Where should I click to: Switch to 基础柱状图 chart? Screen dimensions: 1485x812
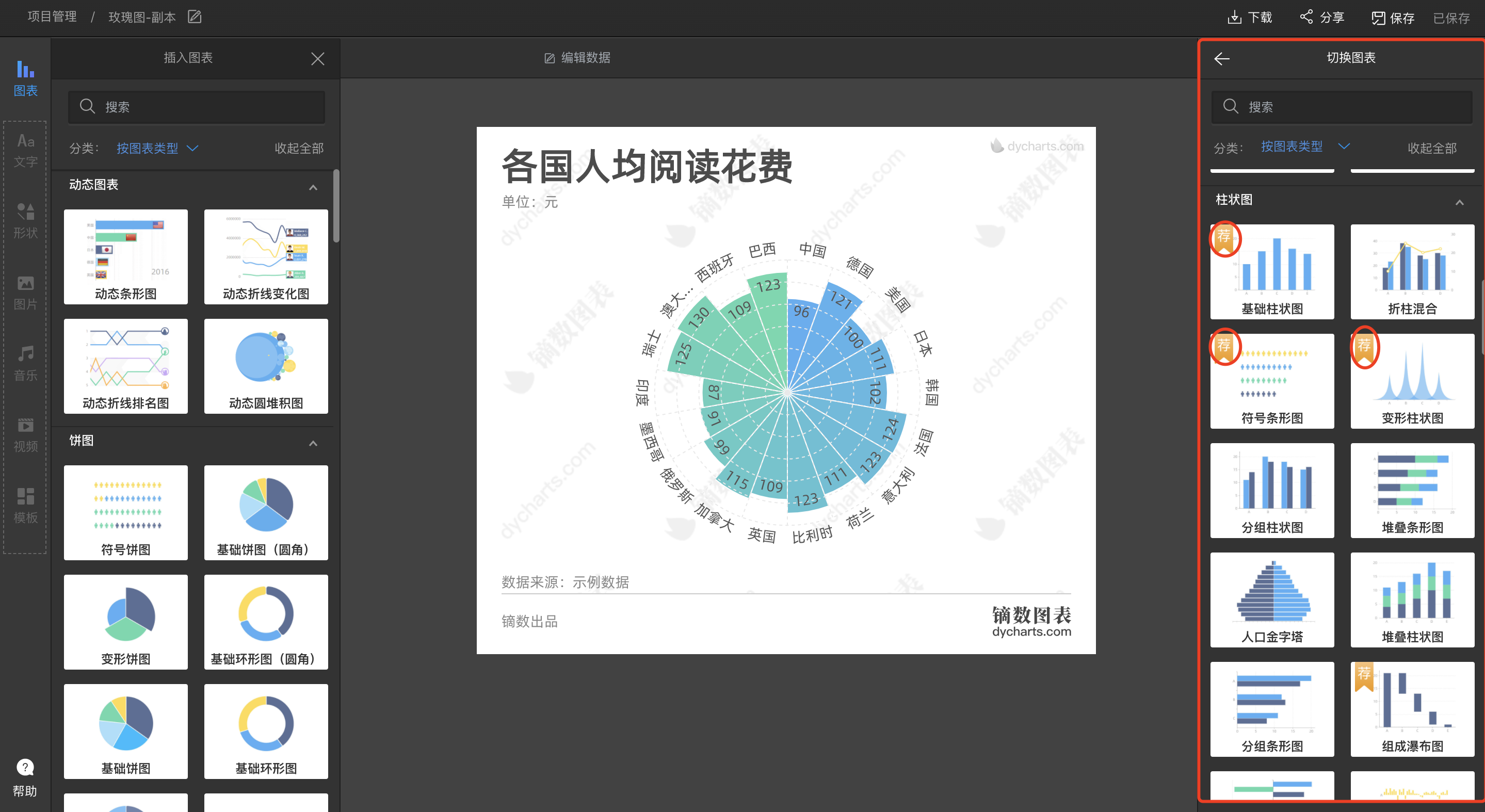1272,271
